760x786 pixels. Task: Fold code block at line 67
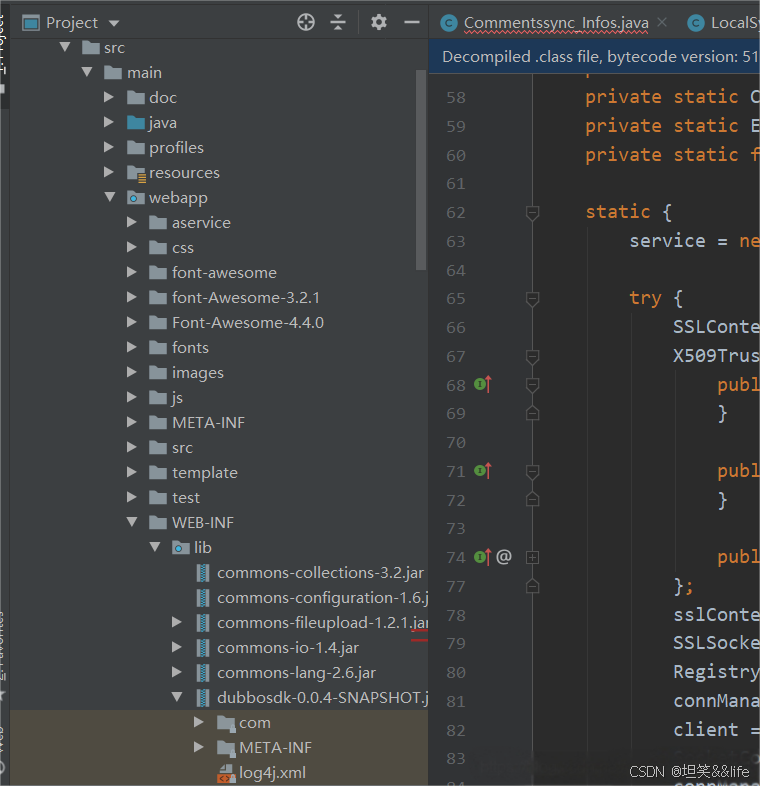coord(532,357)
